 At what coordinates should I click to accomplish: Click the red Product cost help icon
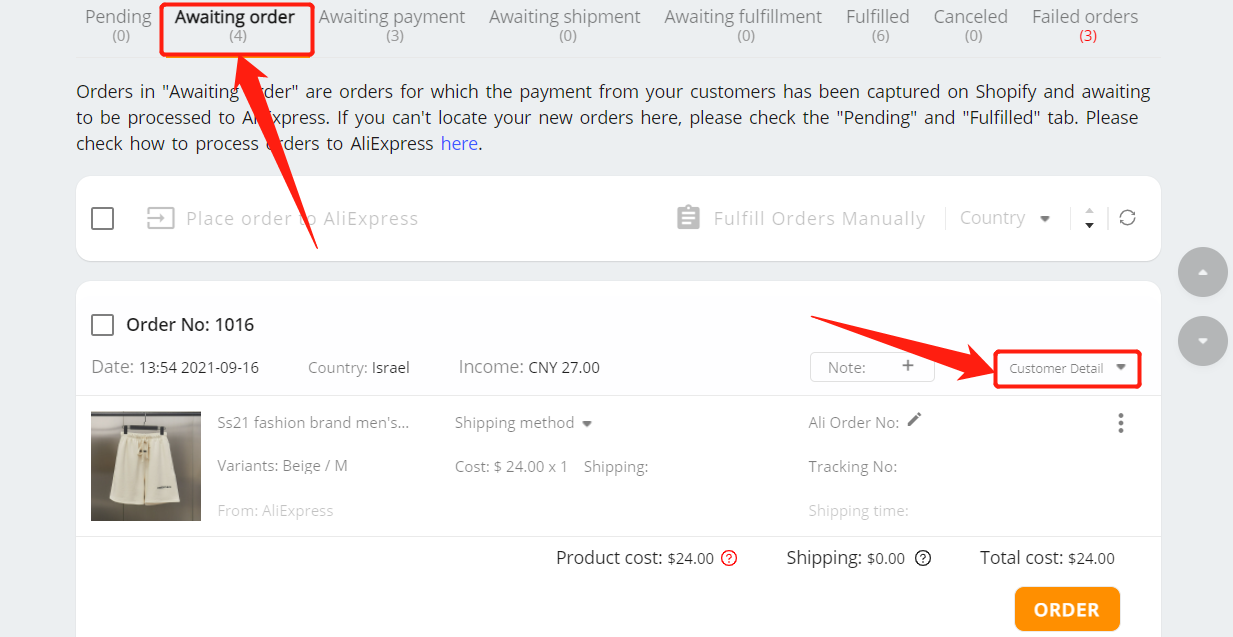coord(729,559)
